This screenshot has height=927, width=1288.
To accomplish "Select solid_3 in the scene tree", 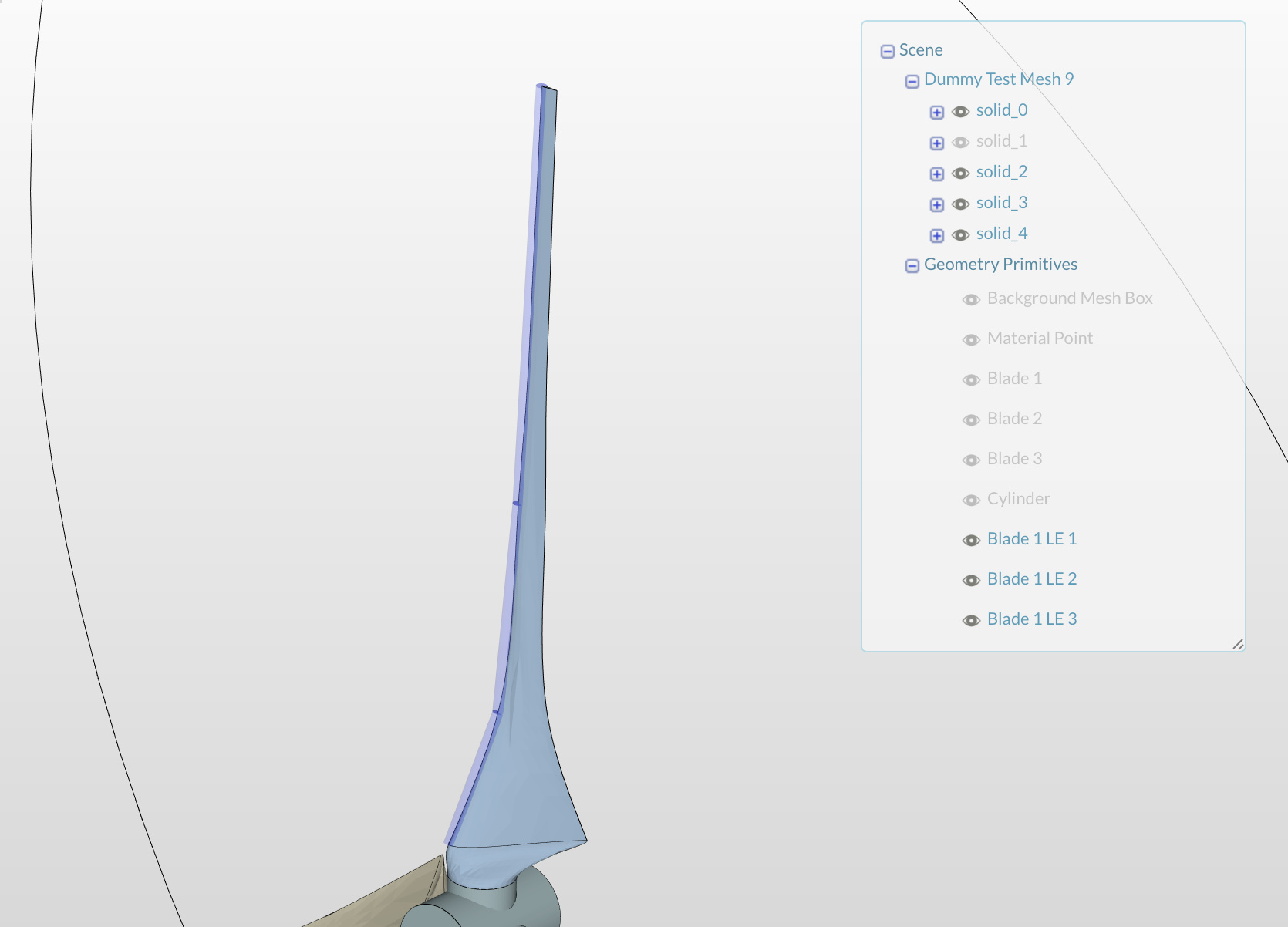I will pyautogui.click(x=1002, y=203).
